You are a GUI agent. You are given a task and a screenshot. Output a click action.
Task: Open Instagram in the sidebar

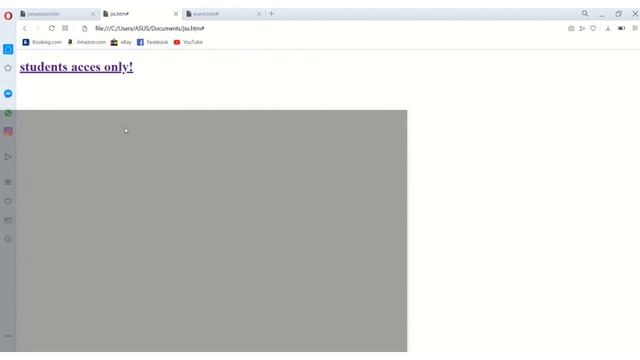[x=8, y=131]
